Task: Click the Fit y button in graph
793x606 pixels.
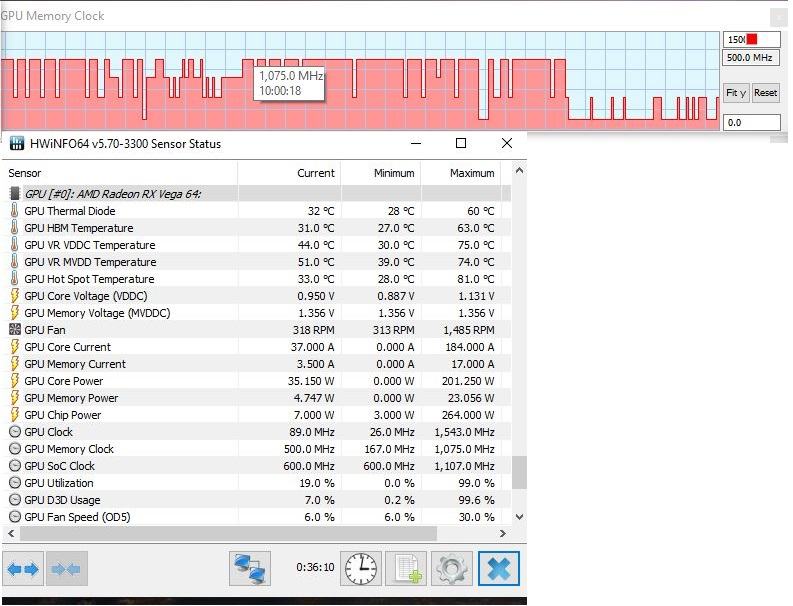Action: coord(736,93)
